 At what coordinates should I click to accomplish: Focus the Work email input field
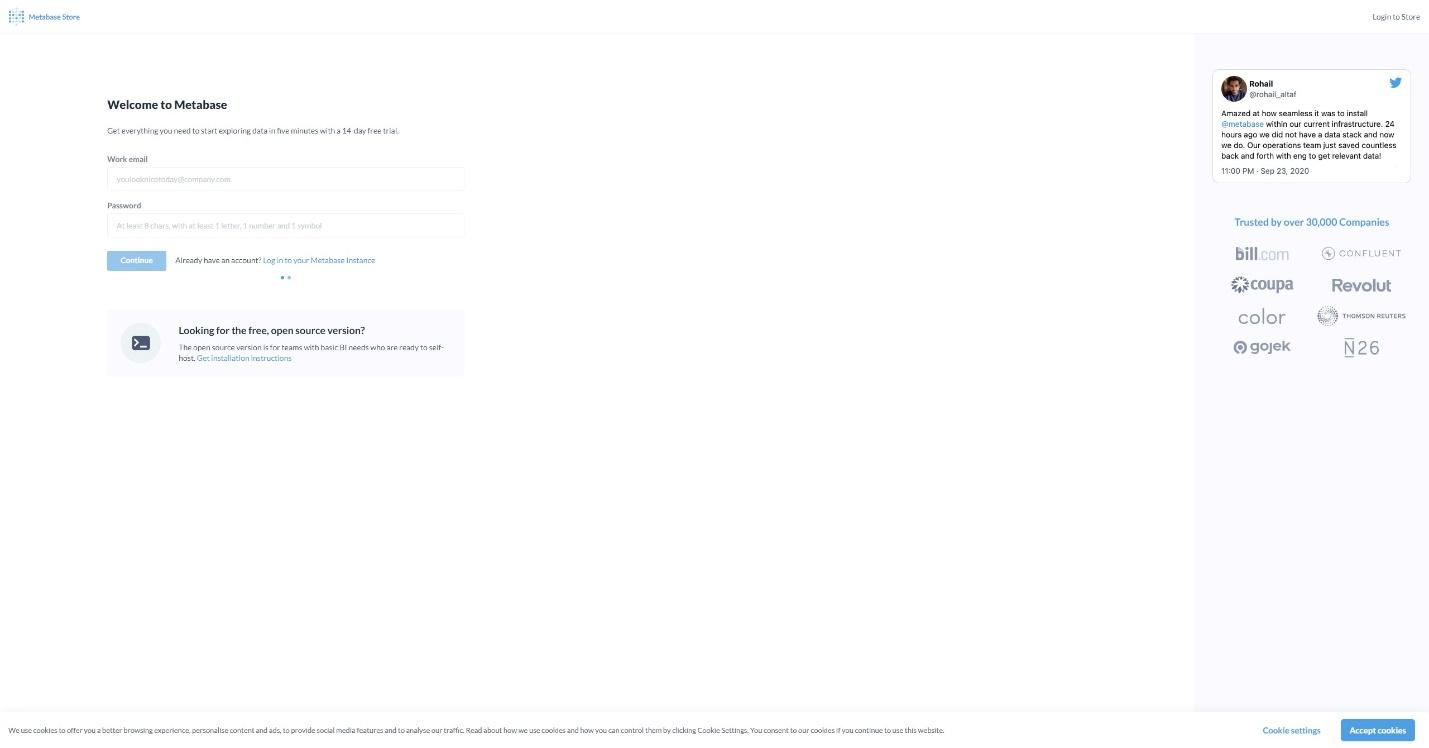click(x=286, y=179)
